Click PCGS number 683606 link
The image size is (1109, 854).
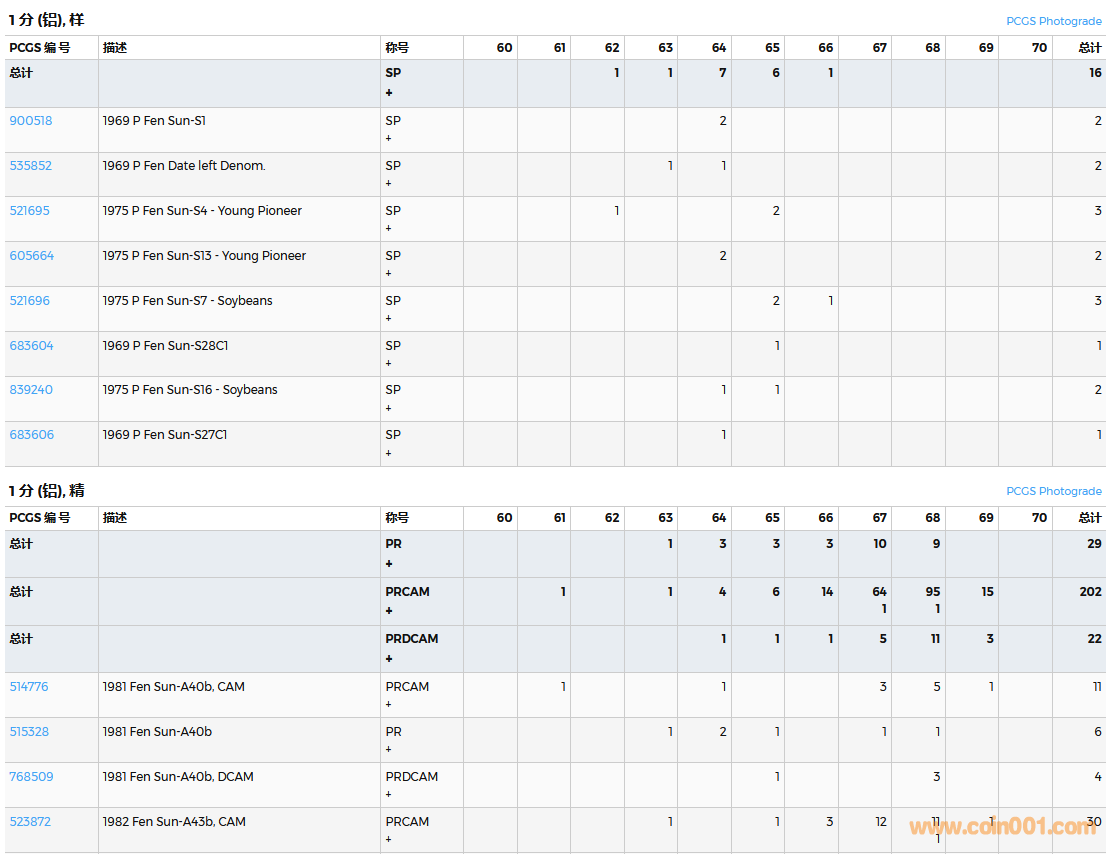click(x=32, y=435)
